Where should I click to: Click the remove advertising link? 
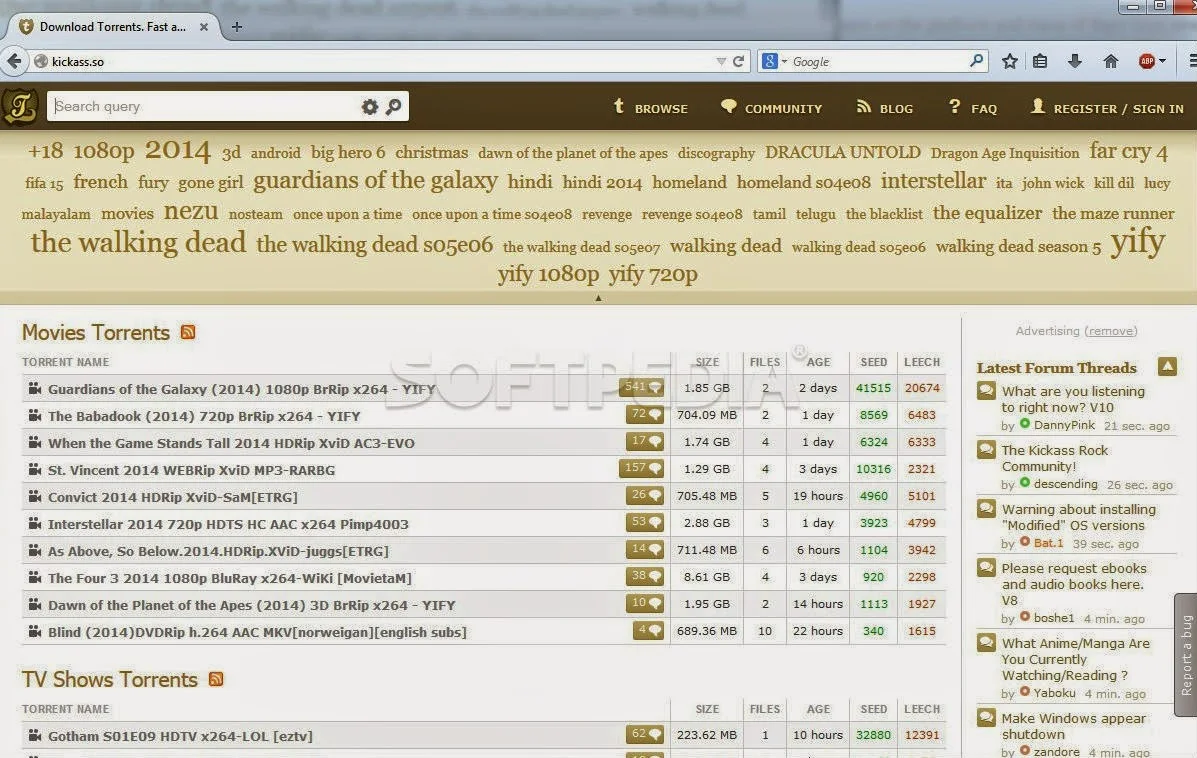coord(1111,331)
